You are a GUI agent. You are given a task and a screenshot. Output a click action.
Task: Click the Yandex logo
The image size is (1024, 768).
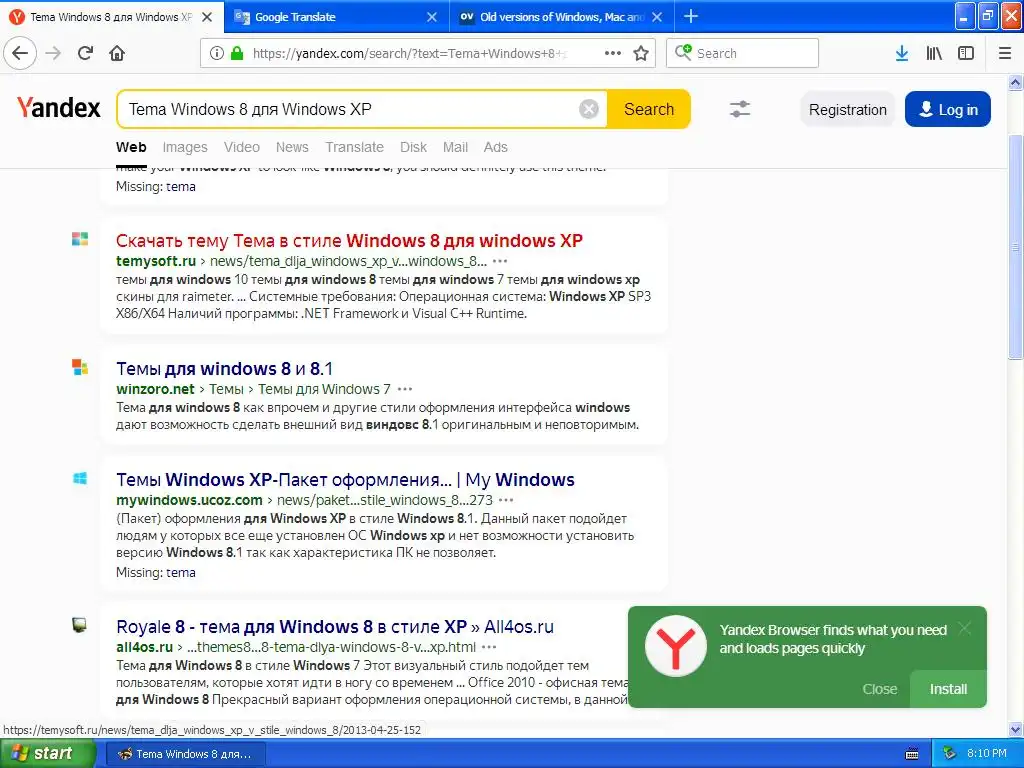coord(59,108)
